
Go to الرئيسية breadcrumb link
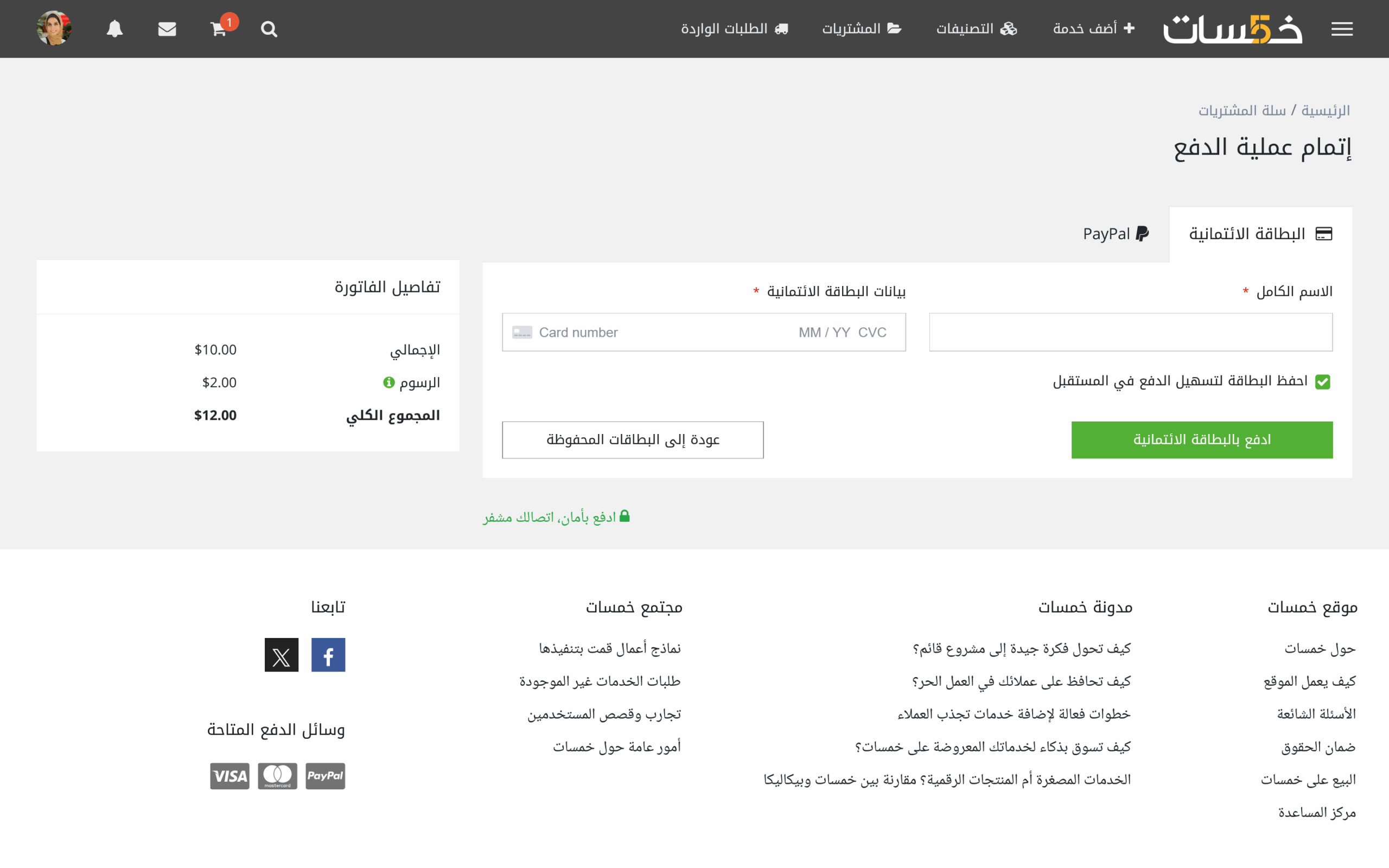(x=1326, y=110)
